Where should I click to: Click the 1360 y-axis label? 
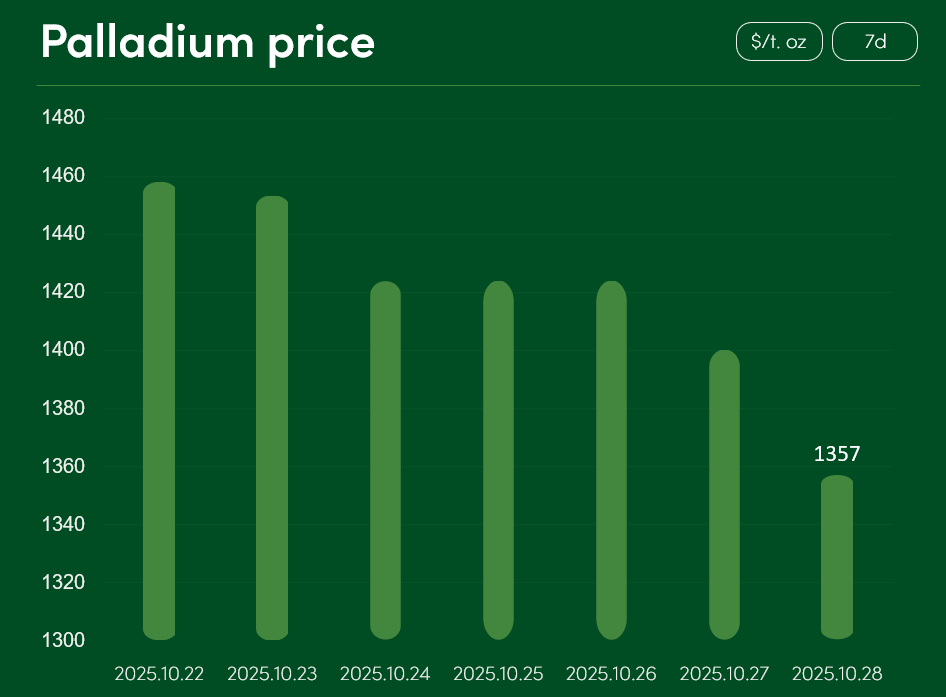(x=63, y=466)
